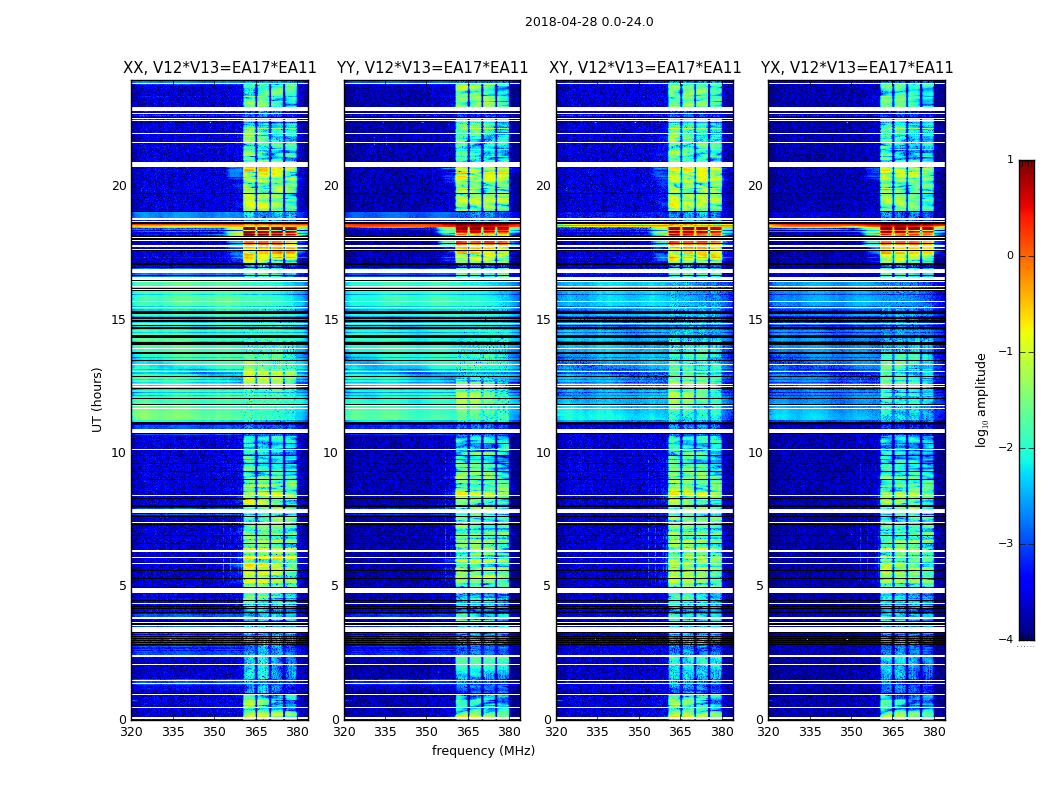Pick the yellow region of the colorbar
This screenshot has height=800, width=1050.
click(x=1026, y=338)
